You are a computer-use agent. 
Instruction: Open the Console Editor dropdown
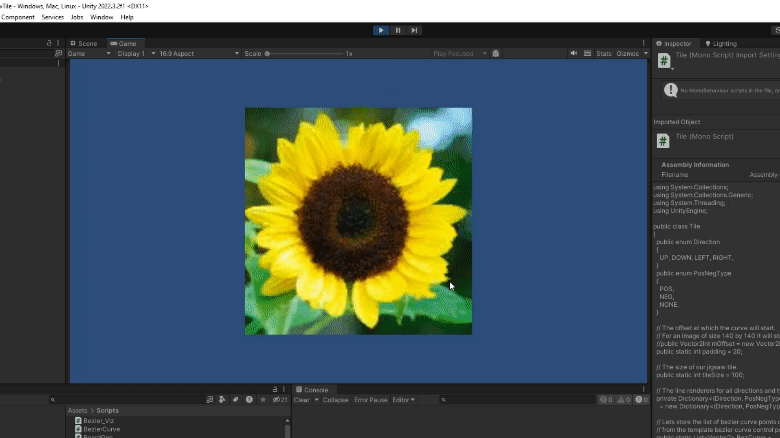(403, 400)
